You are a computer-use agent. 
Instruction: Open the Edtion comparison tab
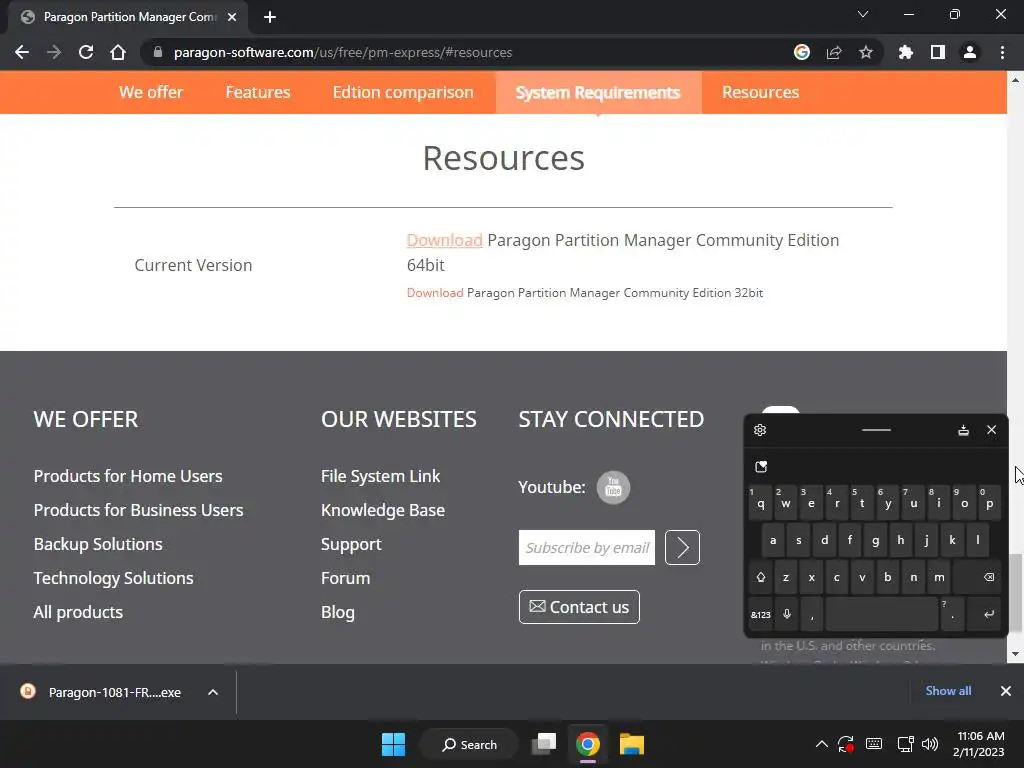click(x=403, y=92)
